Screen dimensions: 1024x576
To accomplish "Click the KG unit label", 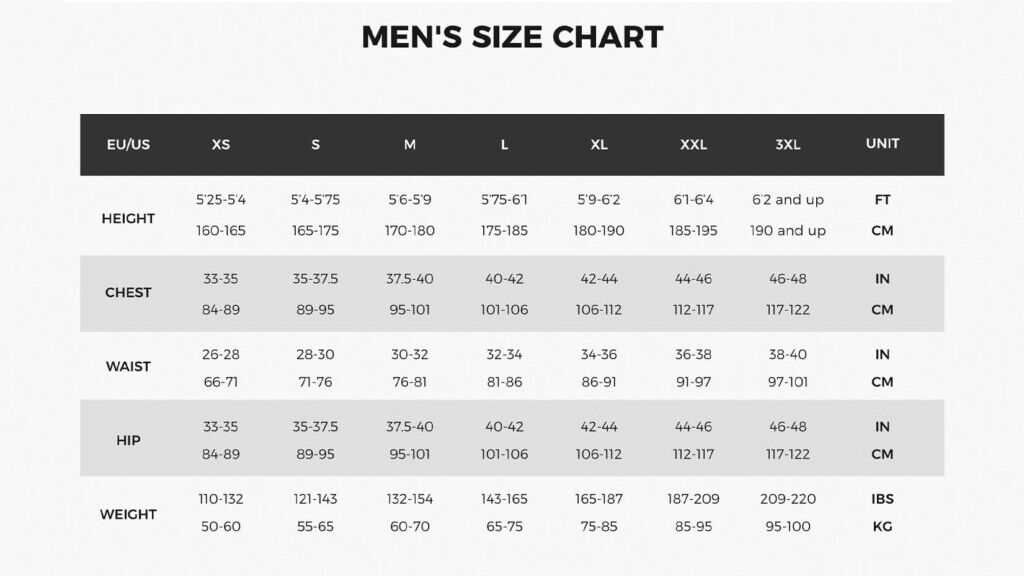I will tap(882, 527).
